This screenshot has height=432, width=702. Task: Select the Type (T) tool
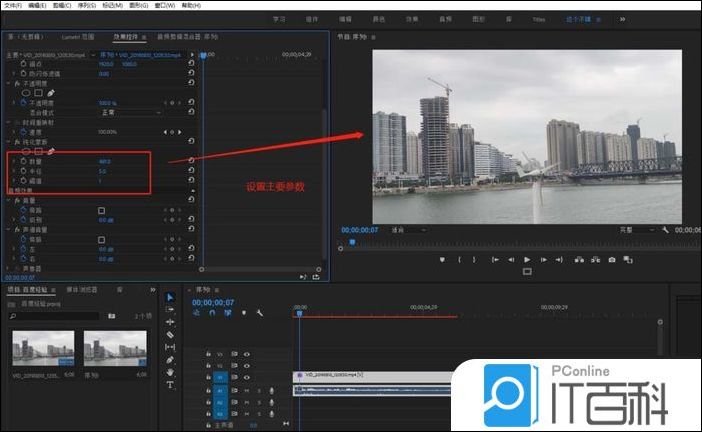pyautogui.click(x=170, y=384)
